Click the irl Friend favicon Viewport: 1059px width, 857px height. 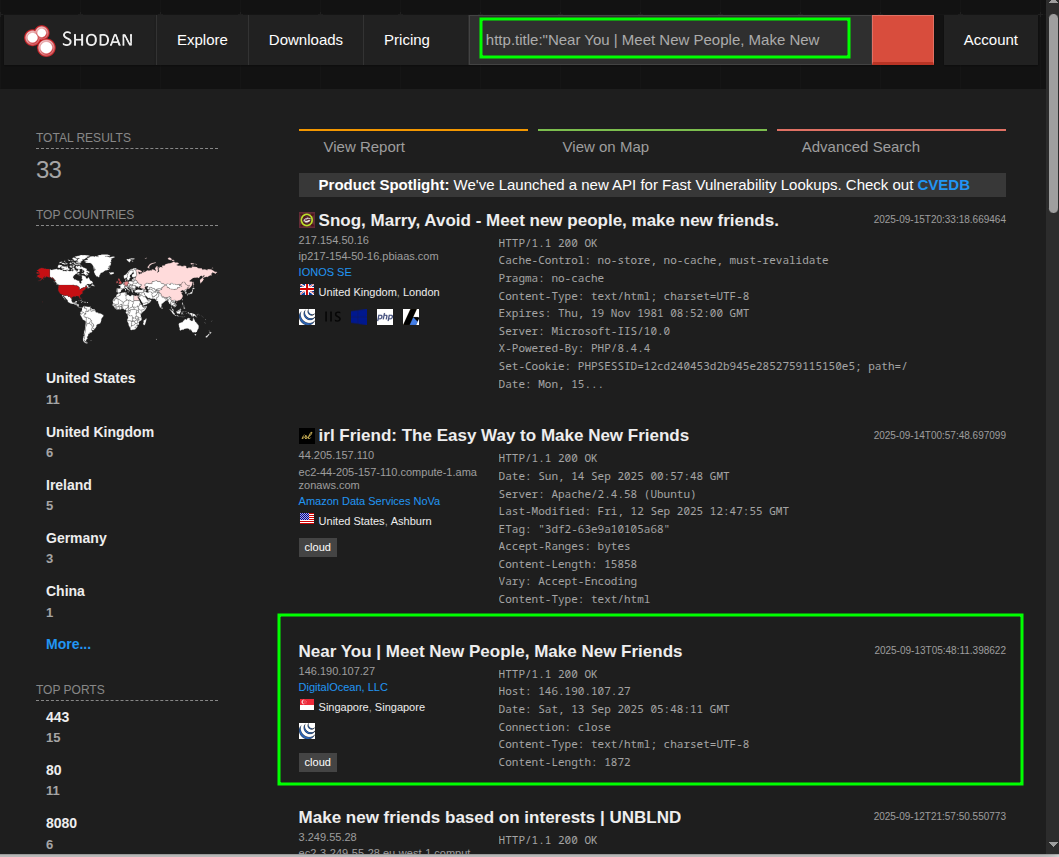pyautogui.click(x=307, y=436)
